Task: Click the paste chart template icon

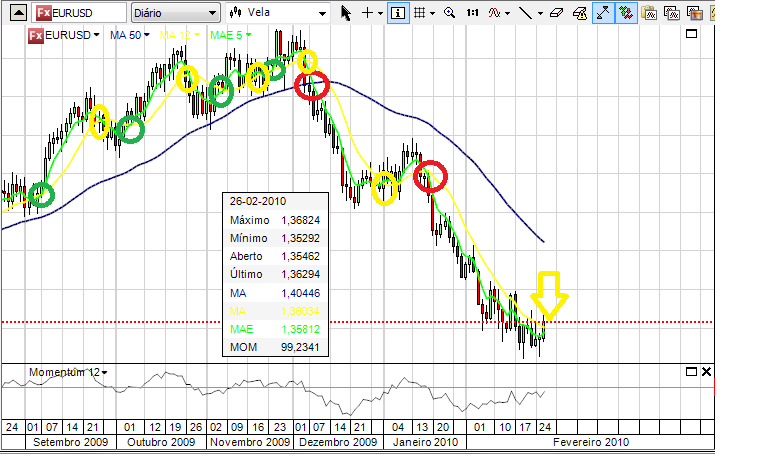Action: (x=649, y=13)
